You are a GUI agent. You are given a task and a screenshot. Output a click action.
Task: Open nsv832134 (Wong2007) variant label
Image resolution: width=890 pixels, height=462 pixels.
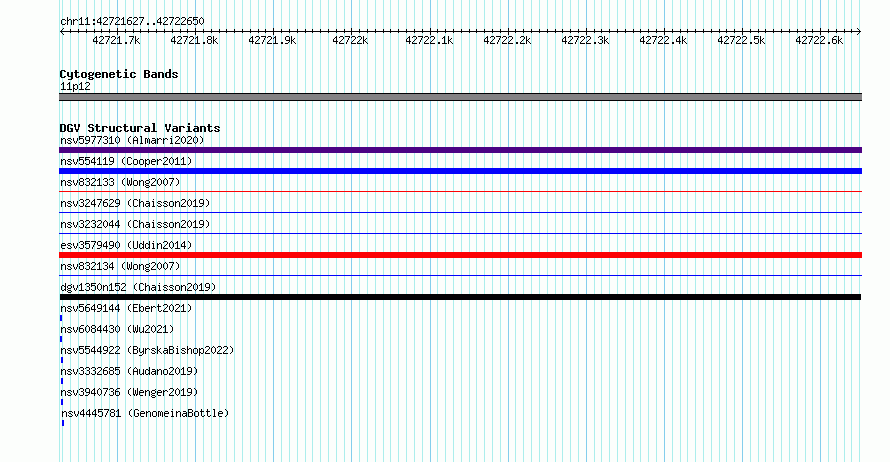(x=120, y=266)
